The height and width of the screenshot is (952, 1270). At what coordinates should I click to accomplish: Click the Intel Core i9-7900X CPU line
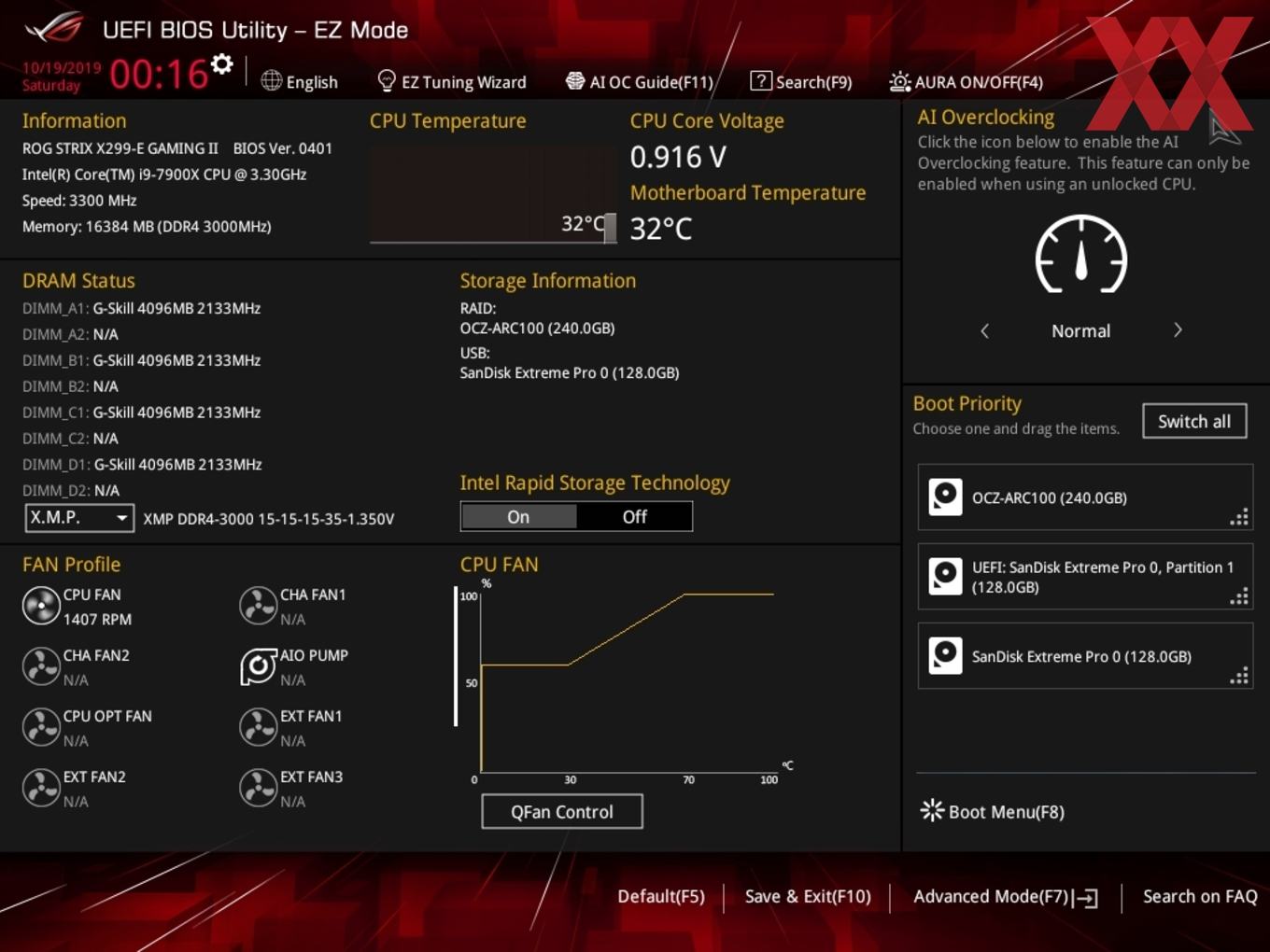[x=164, y=175]
